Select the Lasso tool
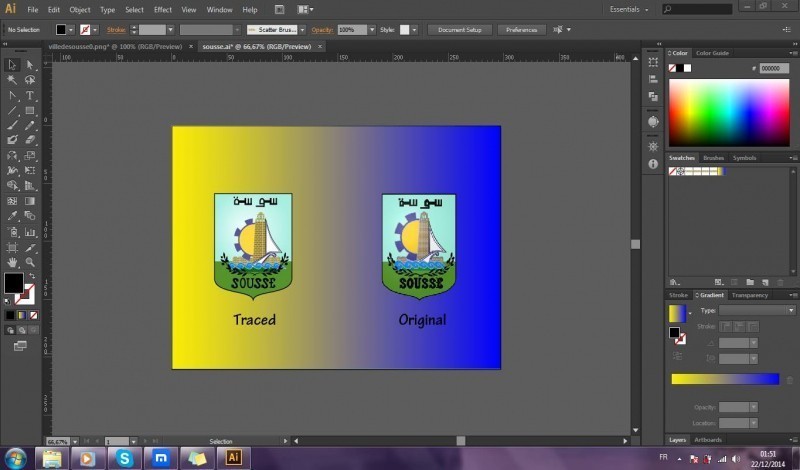800x470 pixels. click(30, 80)
